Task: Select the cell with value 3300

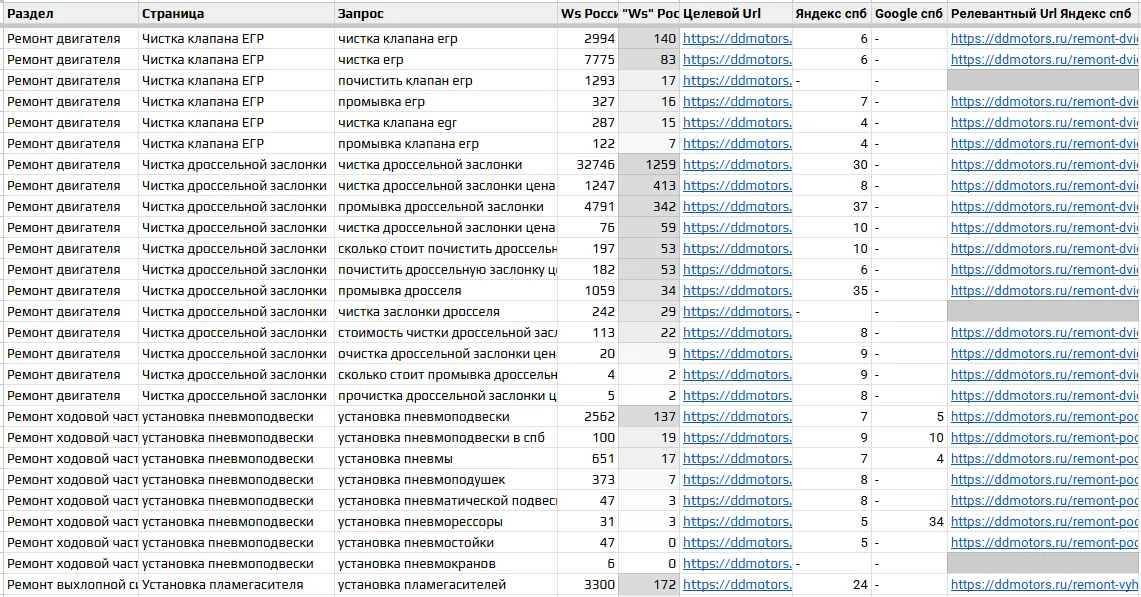Action: tap(588, 585)
